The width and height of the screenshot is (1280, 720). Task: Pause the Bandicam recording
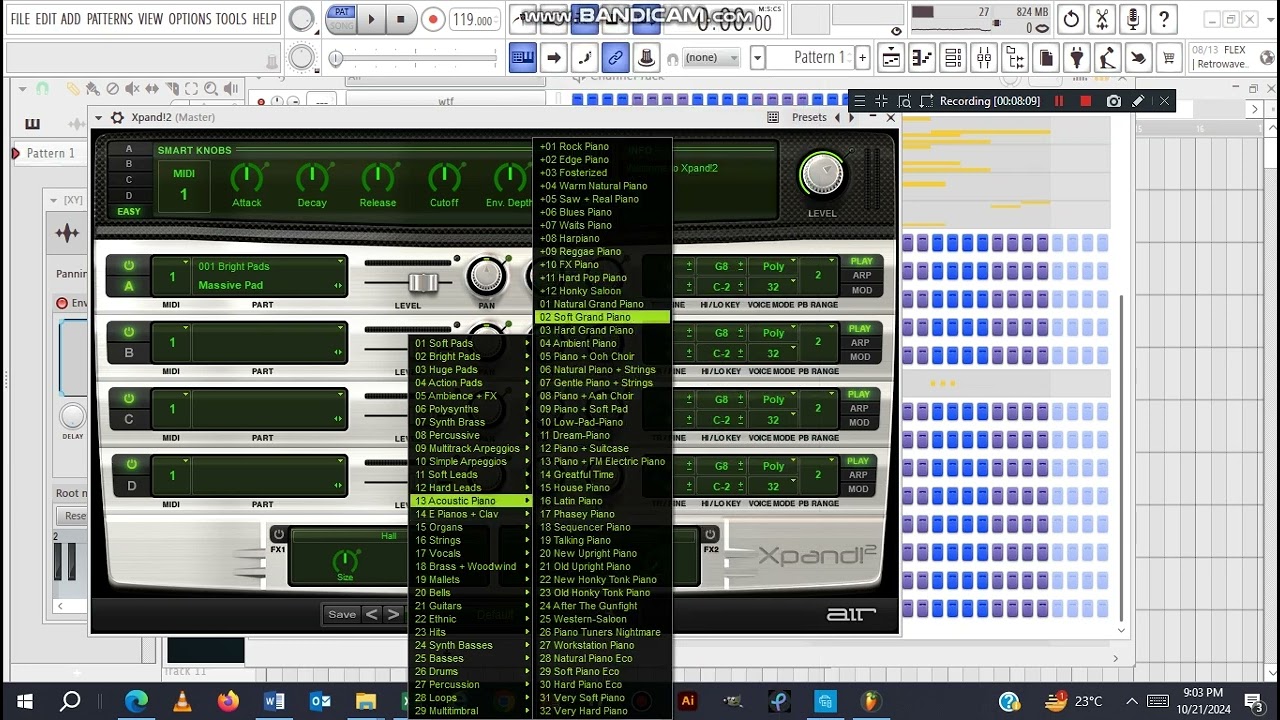point(1059,101)
